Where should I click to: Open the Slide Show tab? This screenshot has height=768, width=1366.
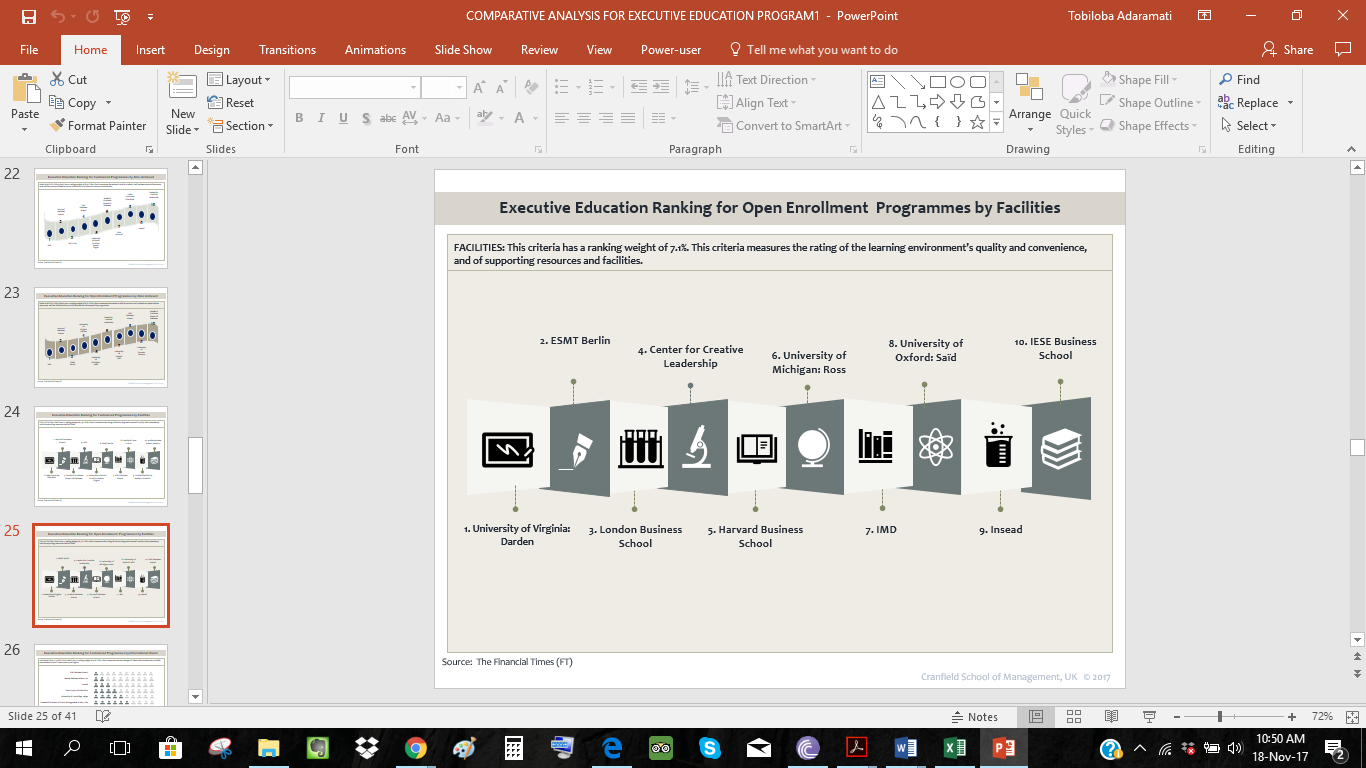(x=463, y=50)
